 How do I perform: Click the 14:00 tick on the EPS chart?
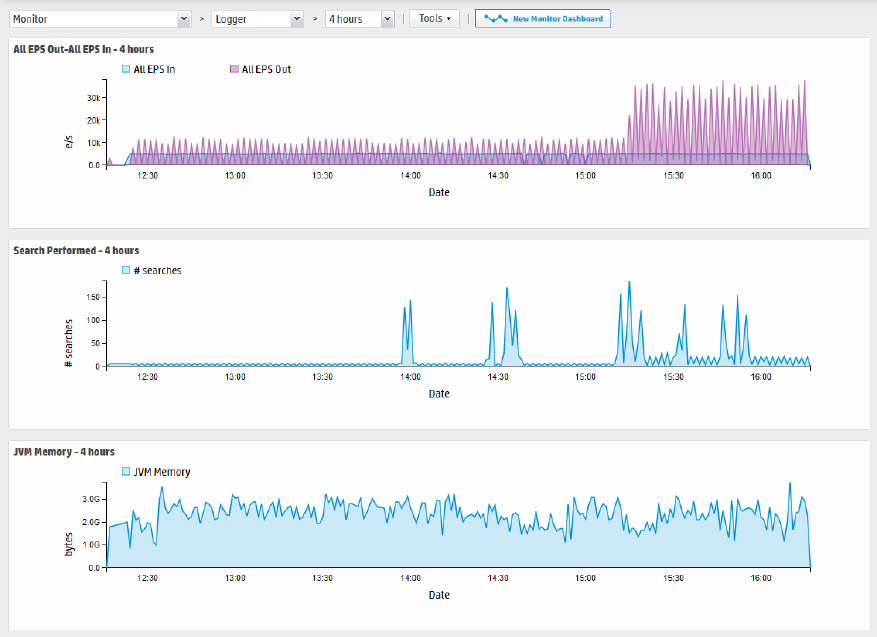tap(411, 176)
